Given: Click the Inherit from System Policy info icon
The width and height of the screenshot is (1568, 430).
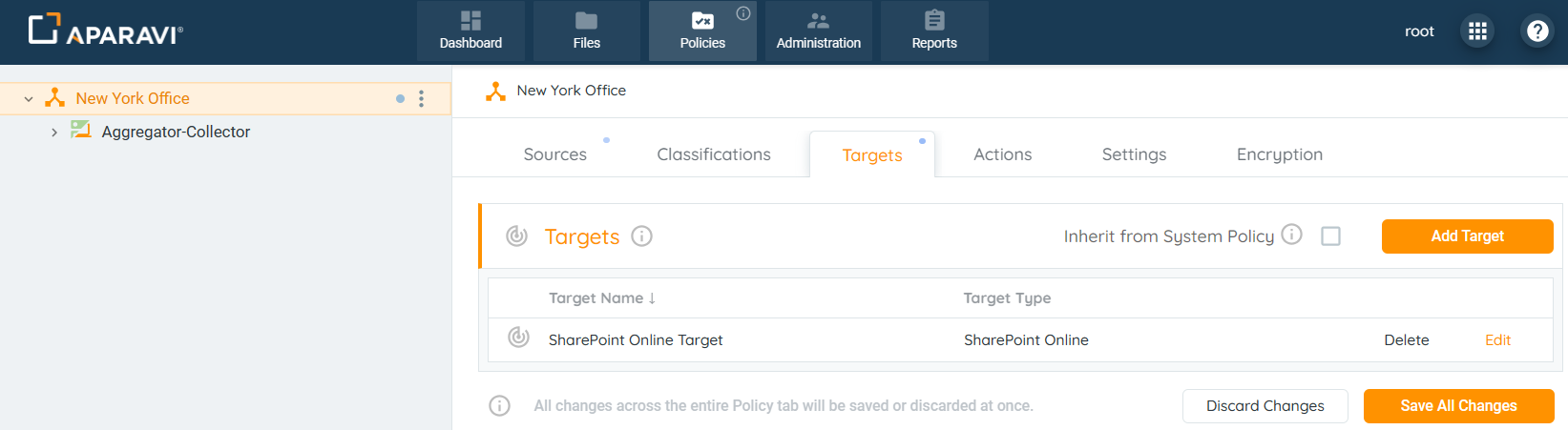Looking at the screenshot, I should [x=1291, y=235].
